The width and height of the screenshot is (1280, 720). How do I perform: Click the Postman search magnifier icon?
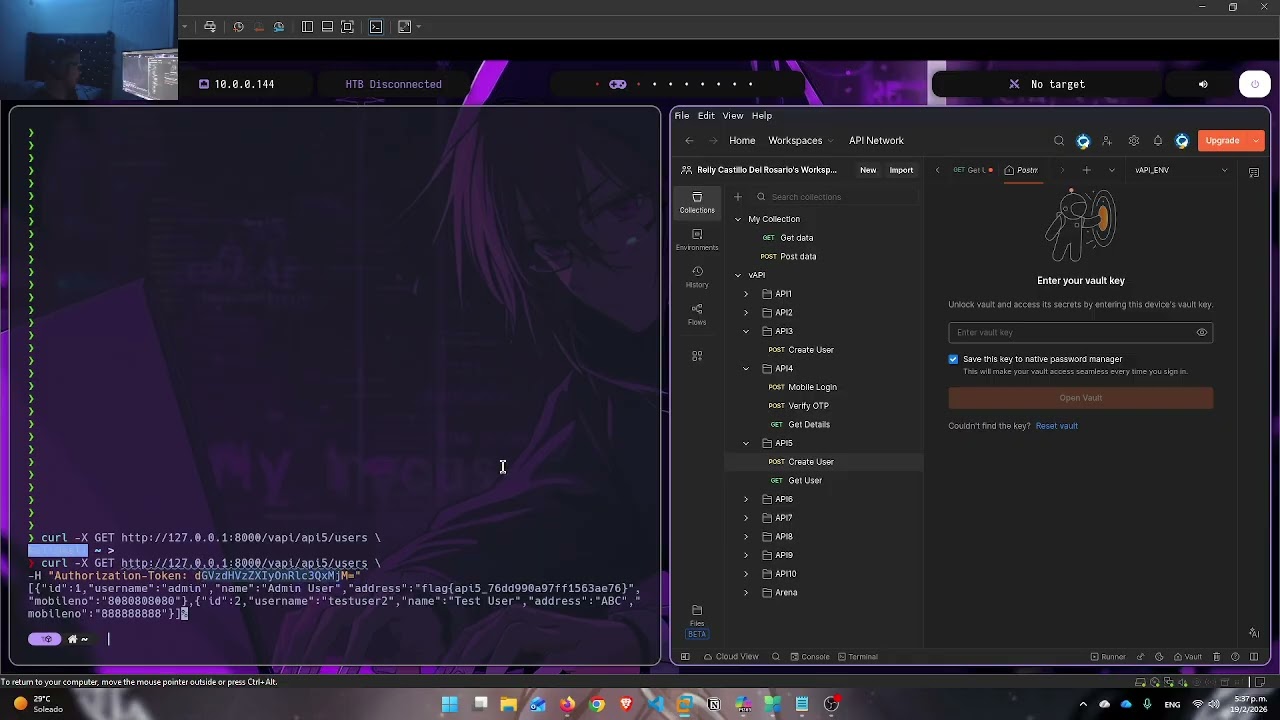[x=1059, y=141]
